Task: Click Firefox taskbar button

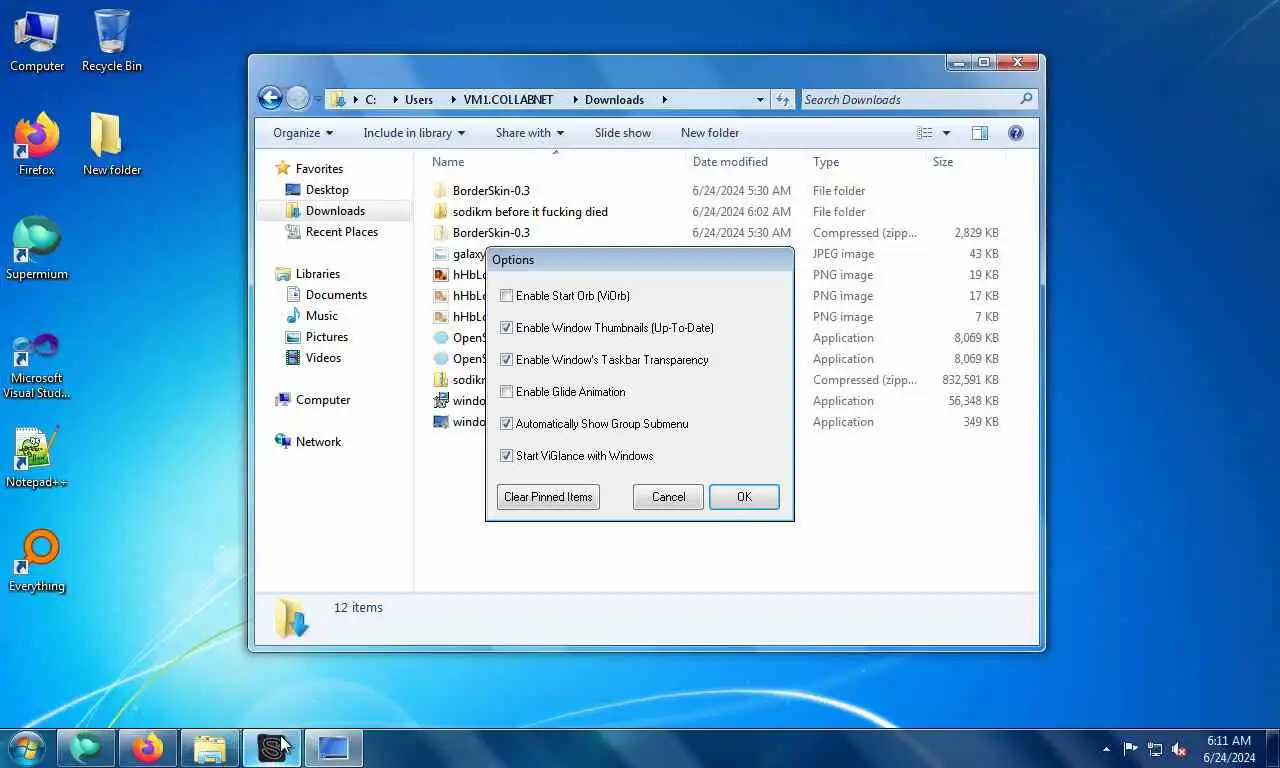Action: coord(148,748)
